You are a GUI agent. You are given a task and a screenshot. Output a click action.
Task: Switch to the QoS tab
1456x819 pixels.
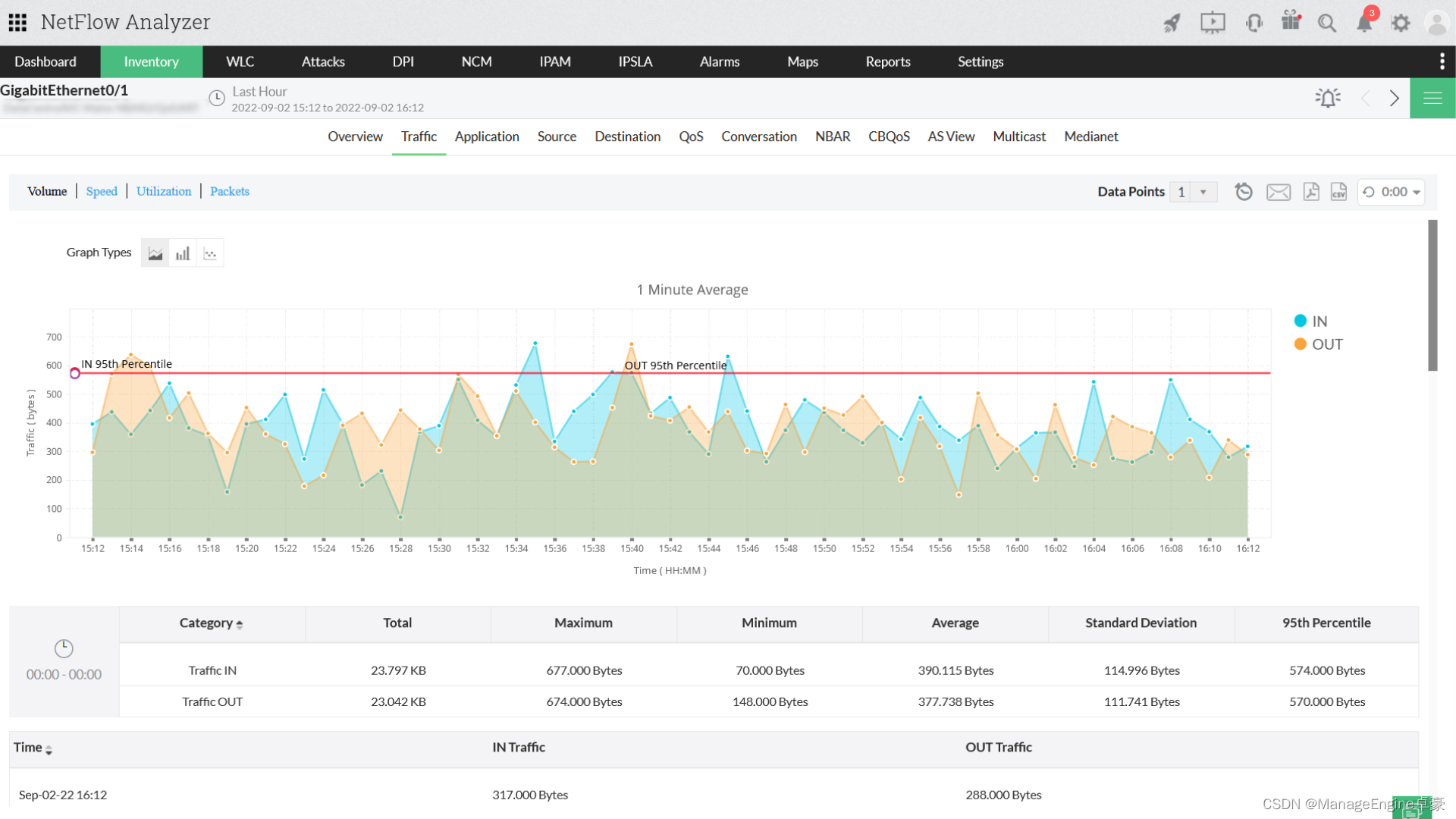[691, 136]
